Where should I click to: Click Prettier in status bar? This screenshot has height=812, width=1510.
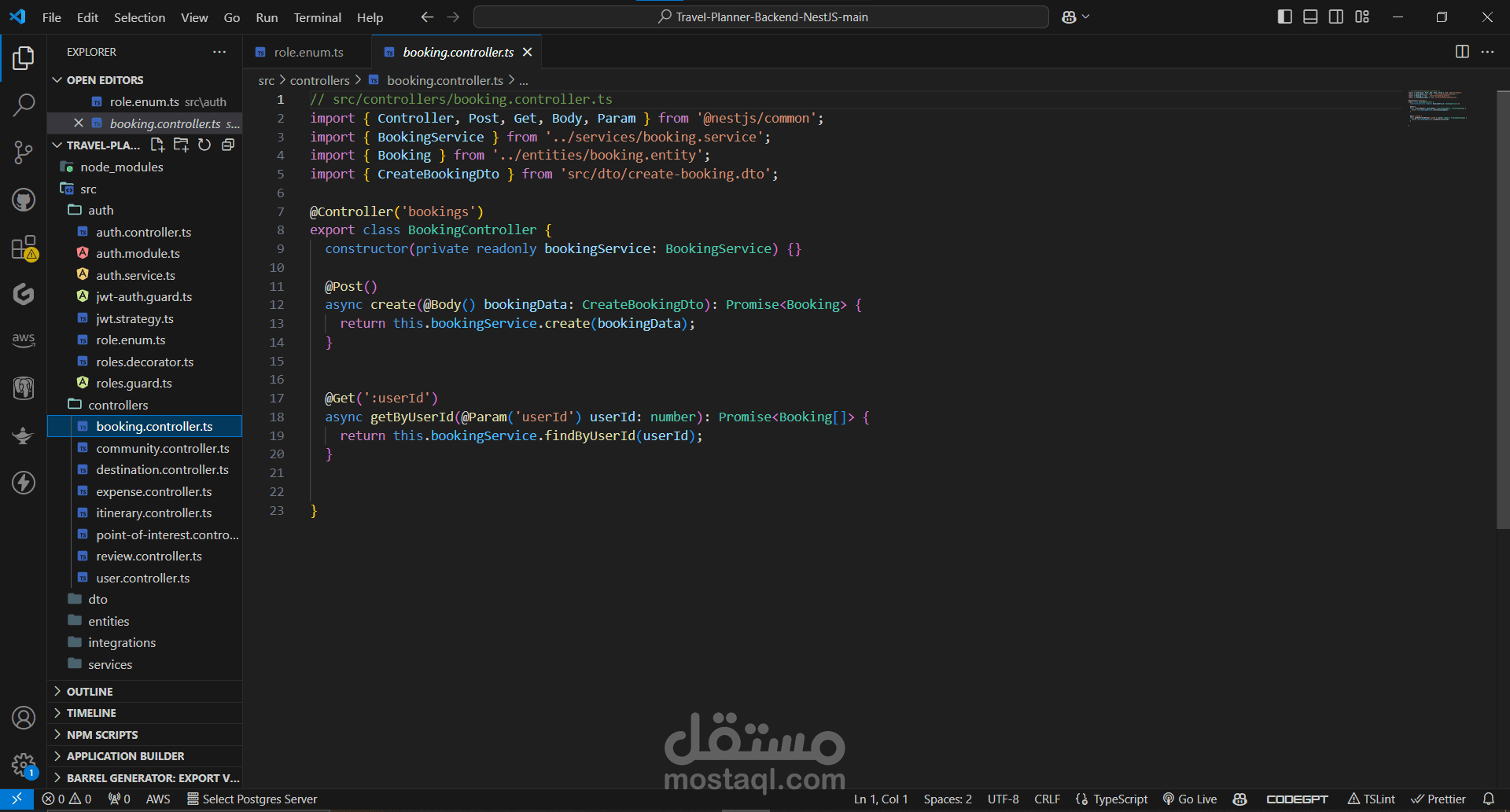point(1438,799)
